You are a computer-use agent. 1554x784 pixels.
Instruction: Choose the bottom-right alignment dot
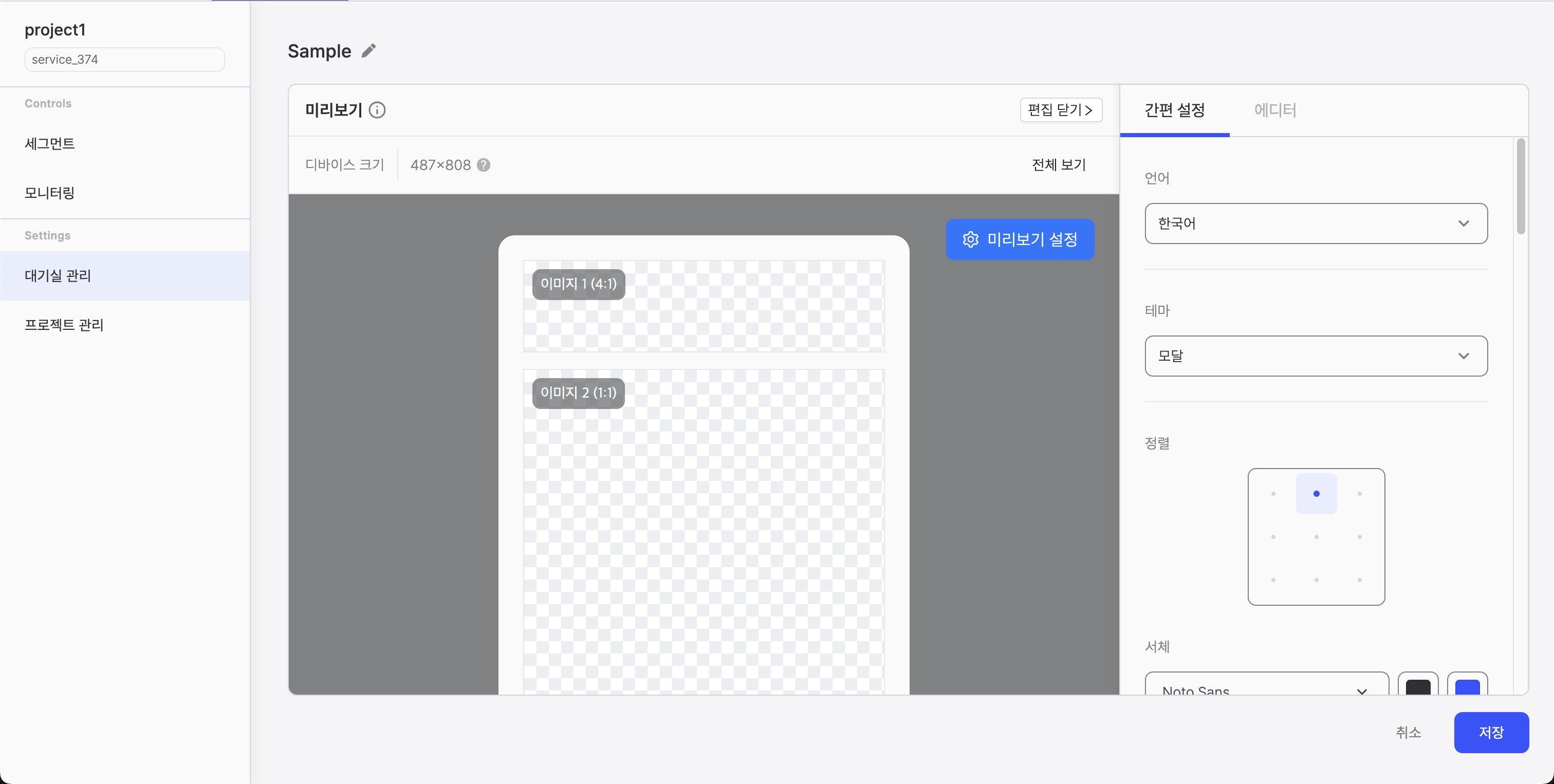pyautogui.click(x=1359, y=580)
